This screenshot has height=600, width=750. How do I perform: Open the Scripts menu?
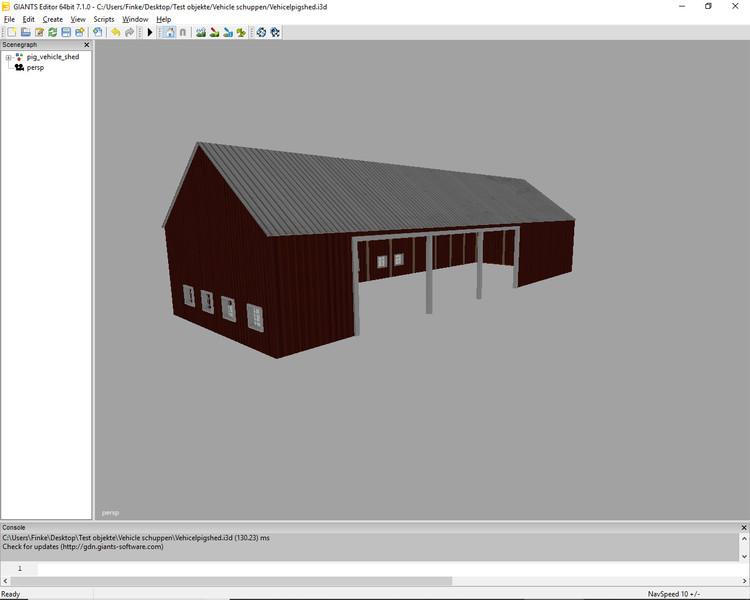pos(103,19)
